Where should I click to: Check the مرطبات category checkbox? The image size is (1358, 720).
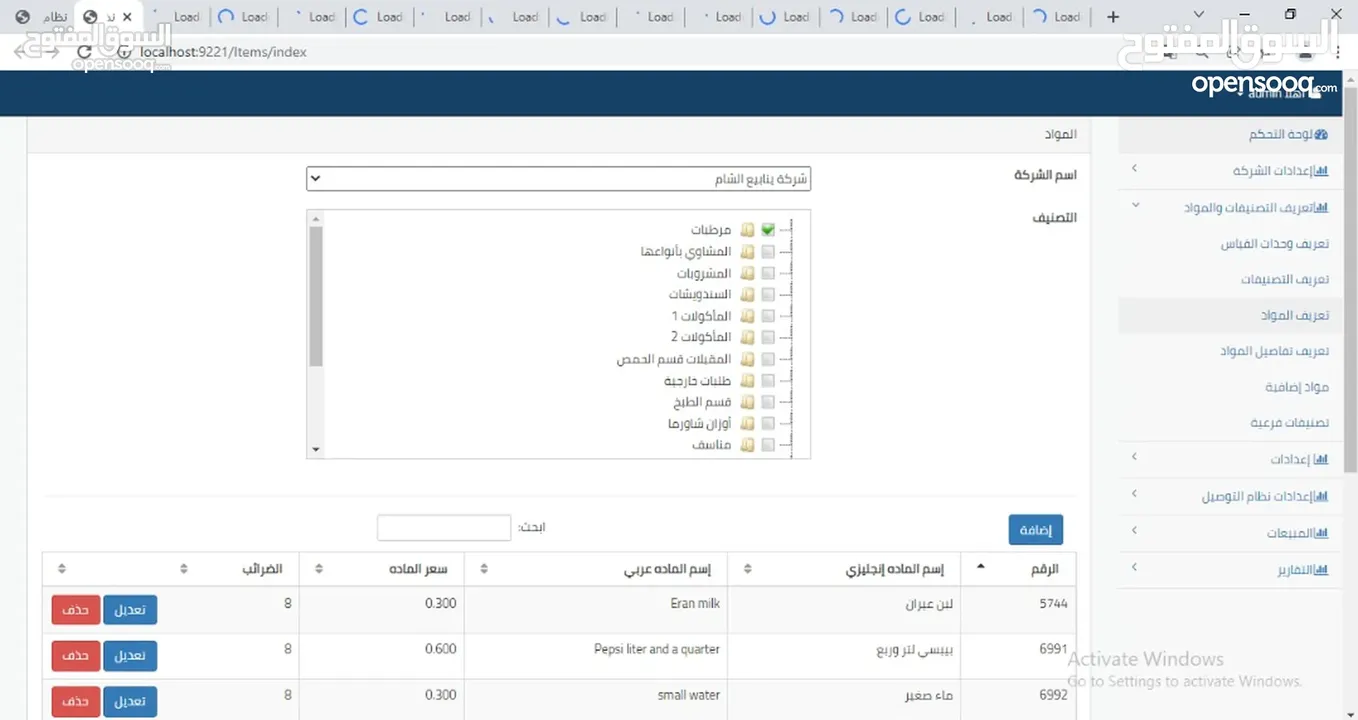pyautogui.click(x=768, y=230)
